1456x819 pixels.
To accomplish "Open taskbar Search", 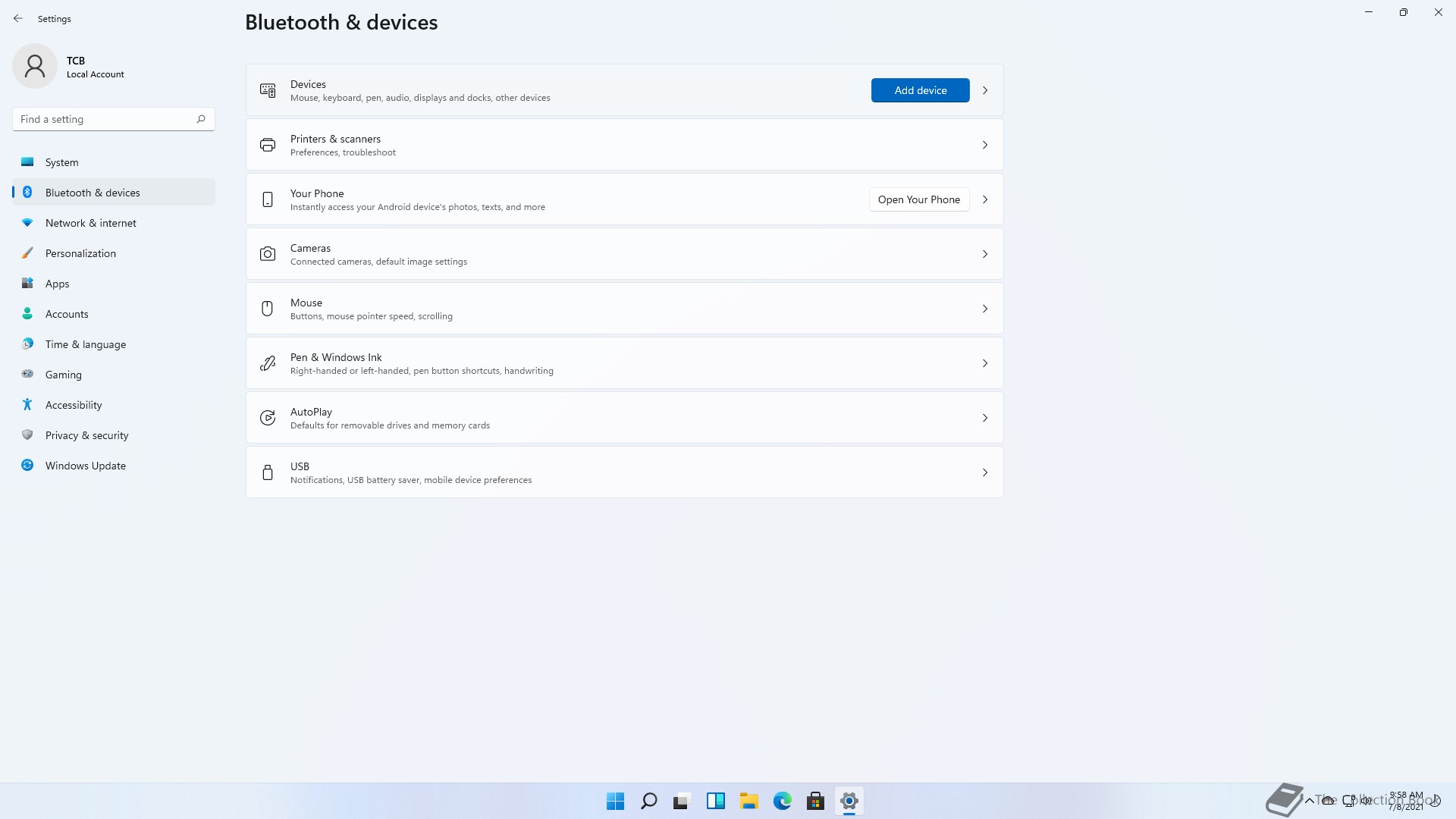I will pyautogui.click(x=649, y=801).
